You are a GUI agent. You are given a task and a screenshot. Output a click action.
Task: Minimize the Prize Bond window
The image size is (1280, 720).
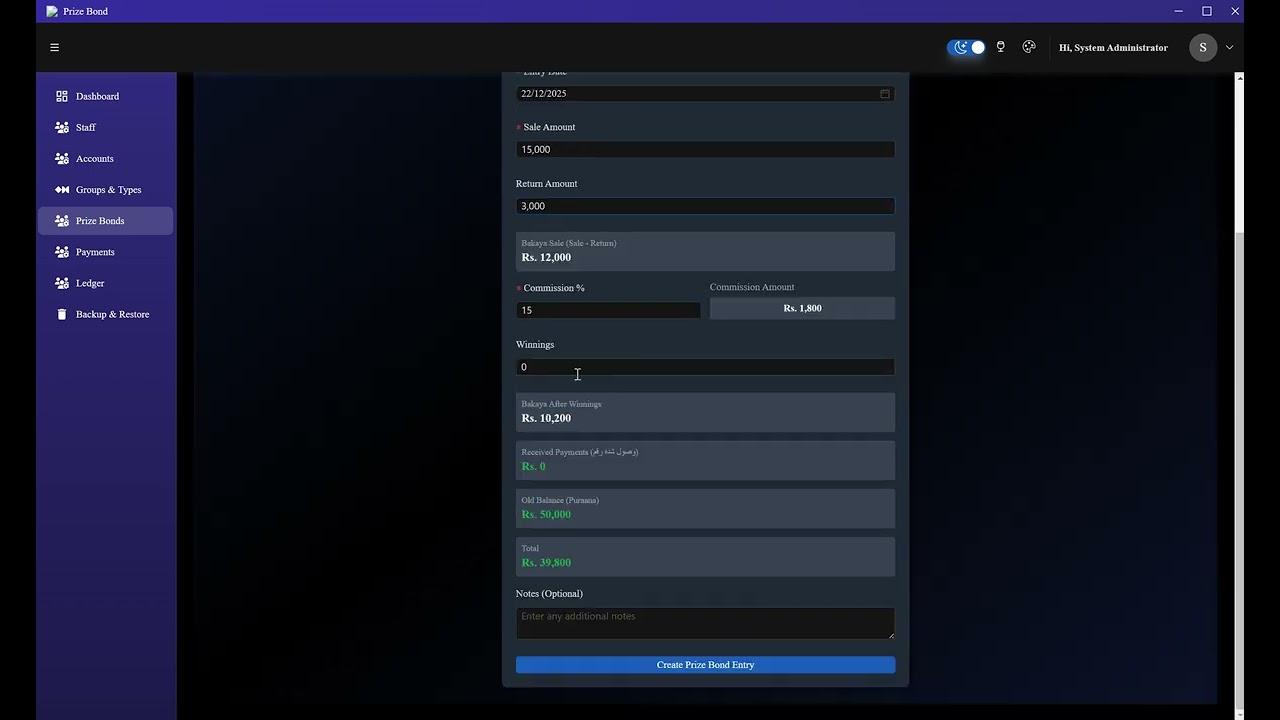pos(1179,11)
